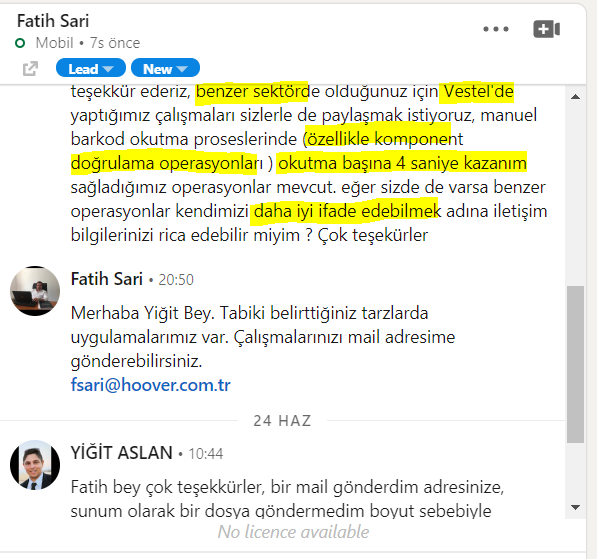This screenshot has width=597, height=559.
Task: Click Fatih Sari name in header
Action: (53, 21)
